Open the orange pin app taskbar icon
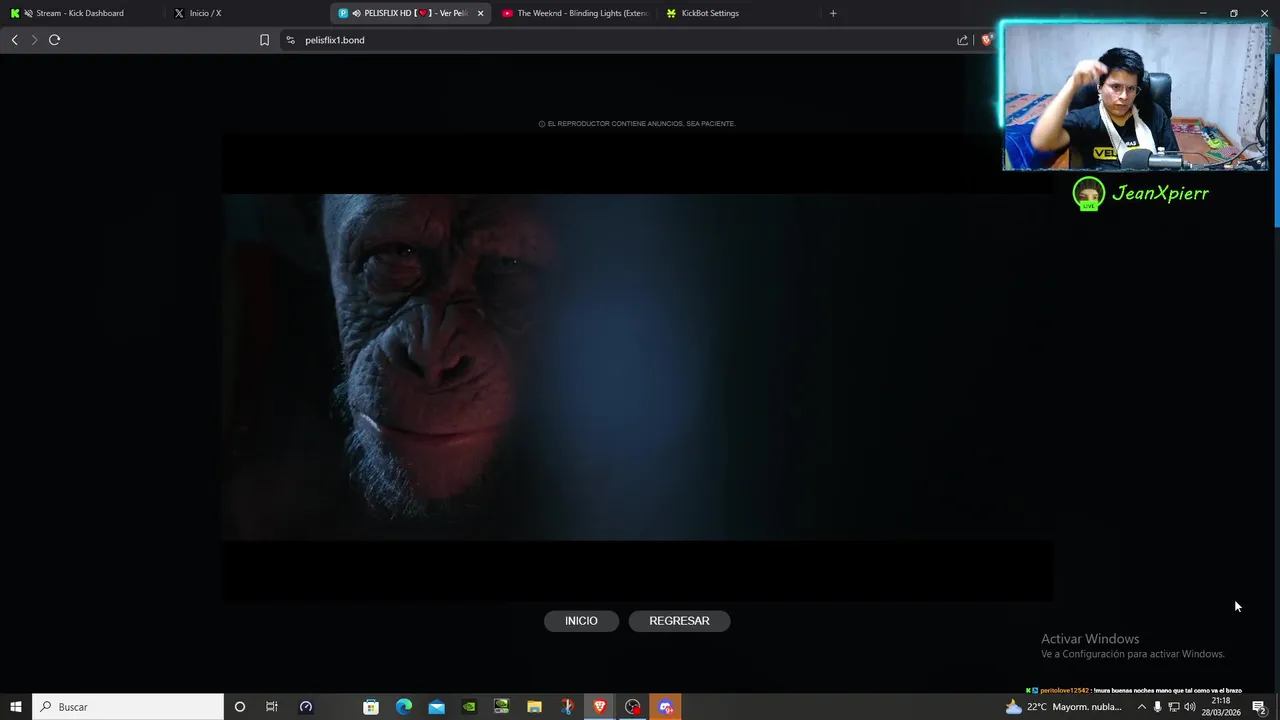Screen dimensions: 1280x720 point(567,707)
